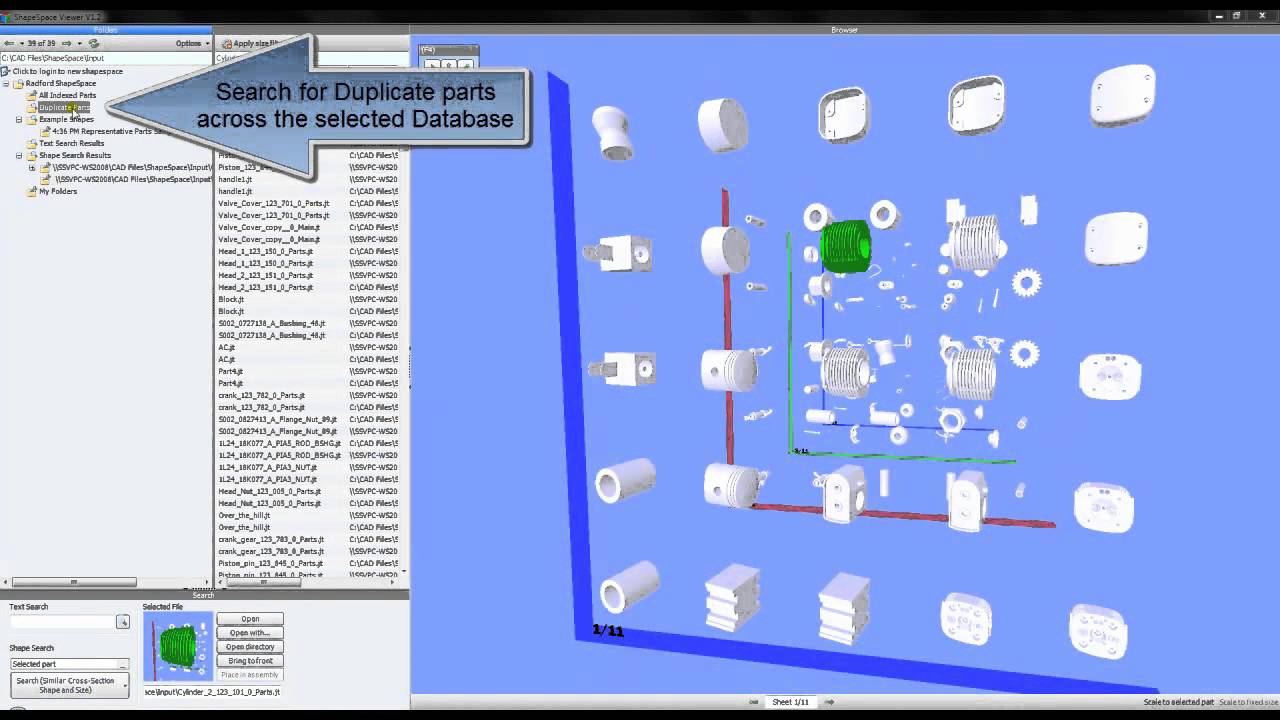Refresh the folders list
Image resolution: width=1280 pixels, height=720 pixels.
click(94, 43)
